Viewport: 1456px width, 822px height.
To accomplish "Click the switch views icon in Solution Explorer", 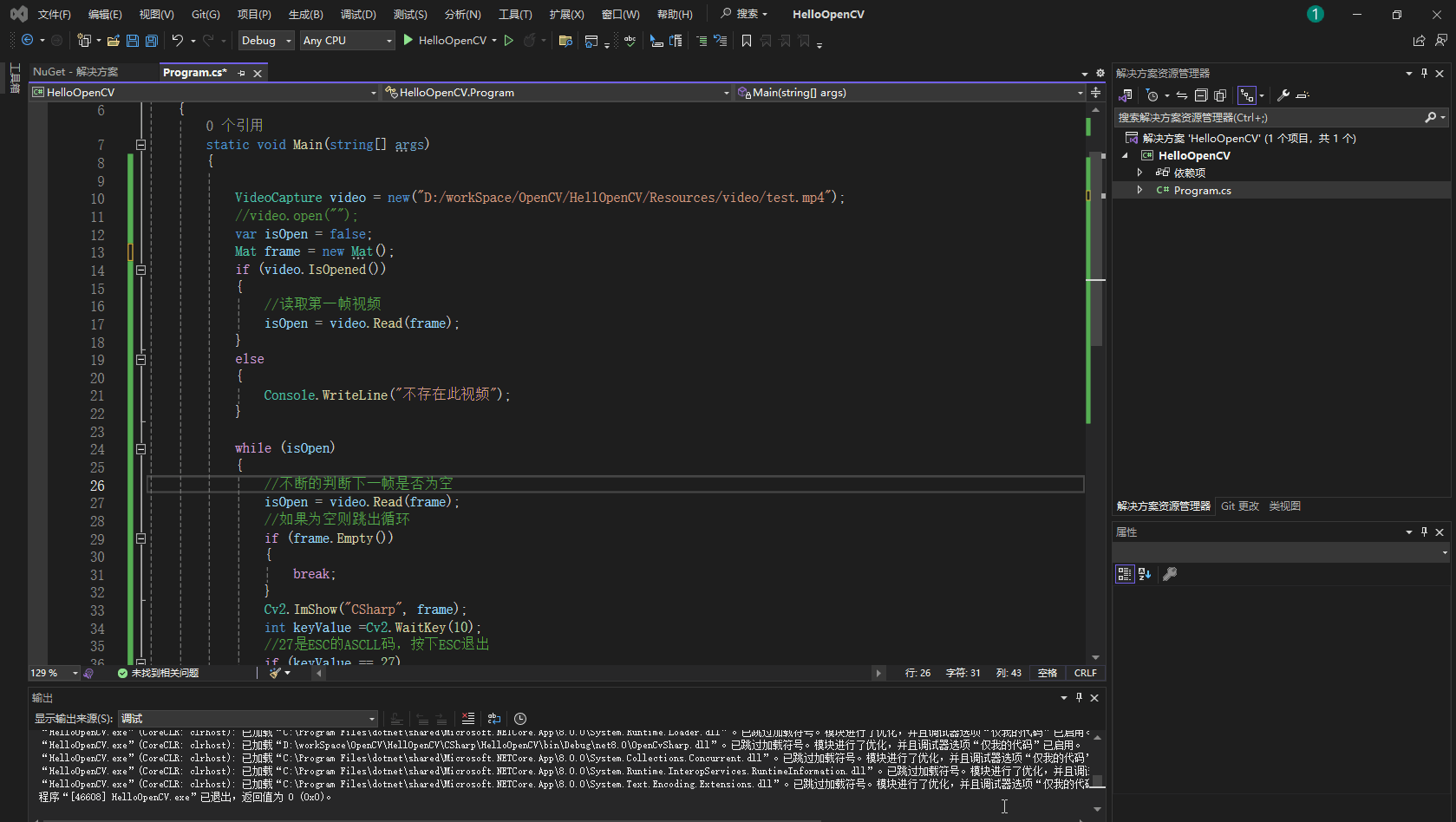I will (x=1126, y=95).
